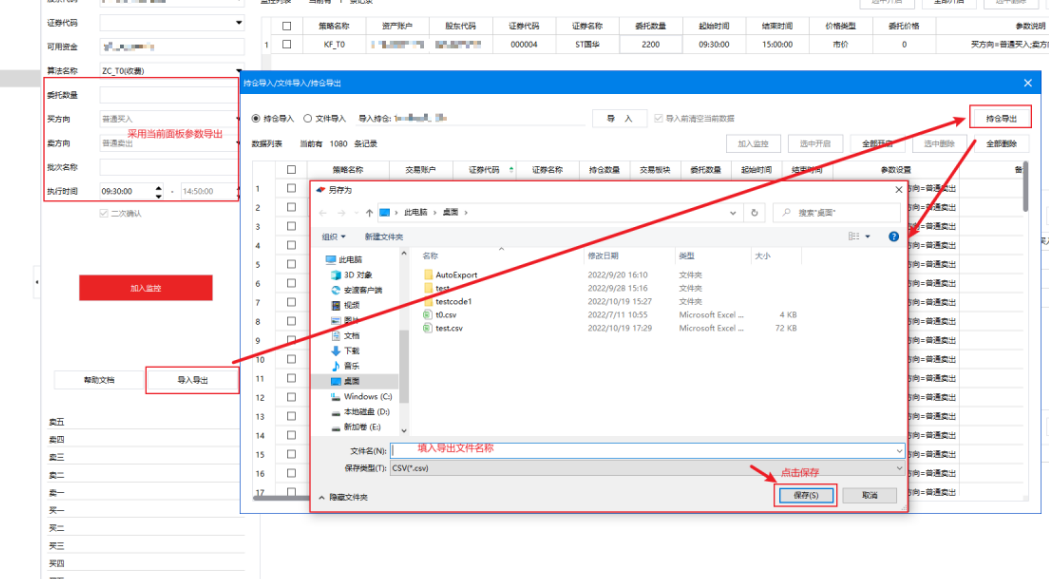The width and height of the screenshot is (1049, 579).
Task: Open the 买方向 dropdown
Action: click(238, 119)
